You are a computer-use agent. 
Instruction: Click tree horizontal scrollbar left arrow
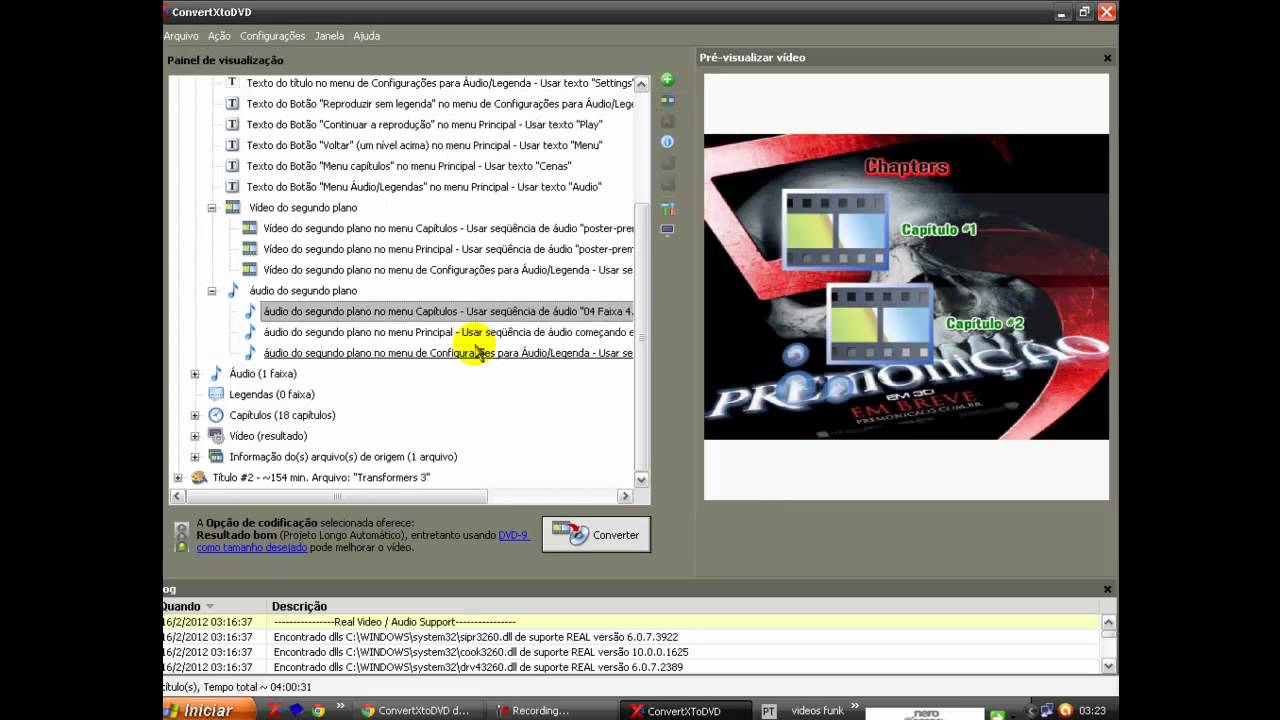(177, 496)
